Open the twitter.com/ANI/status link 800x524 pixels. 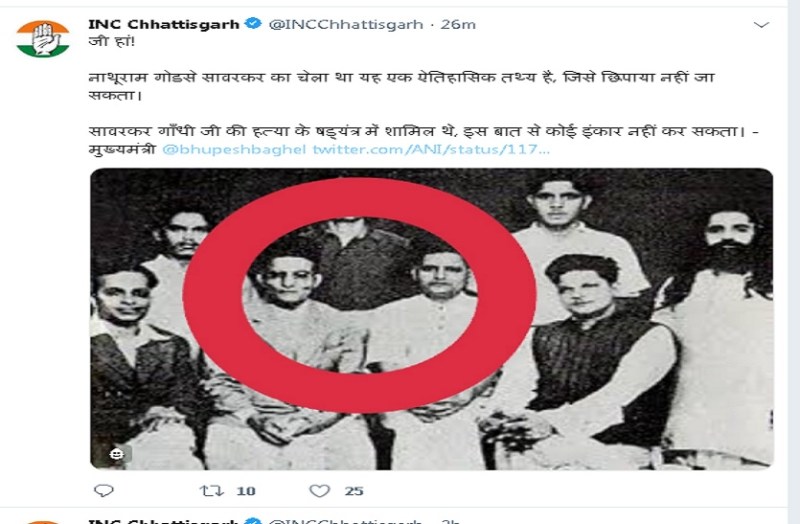(x=431, y=149)
